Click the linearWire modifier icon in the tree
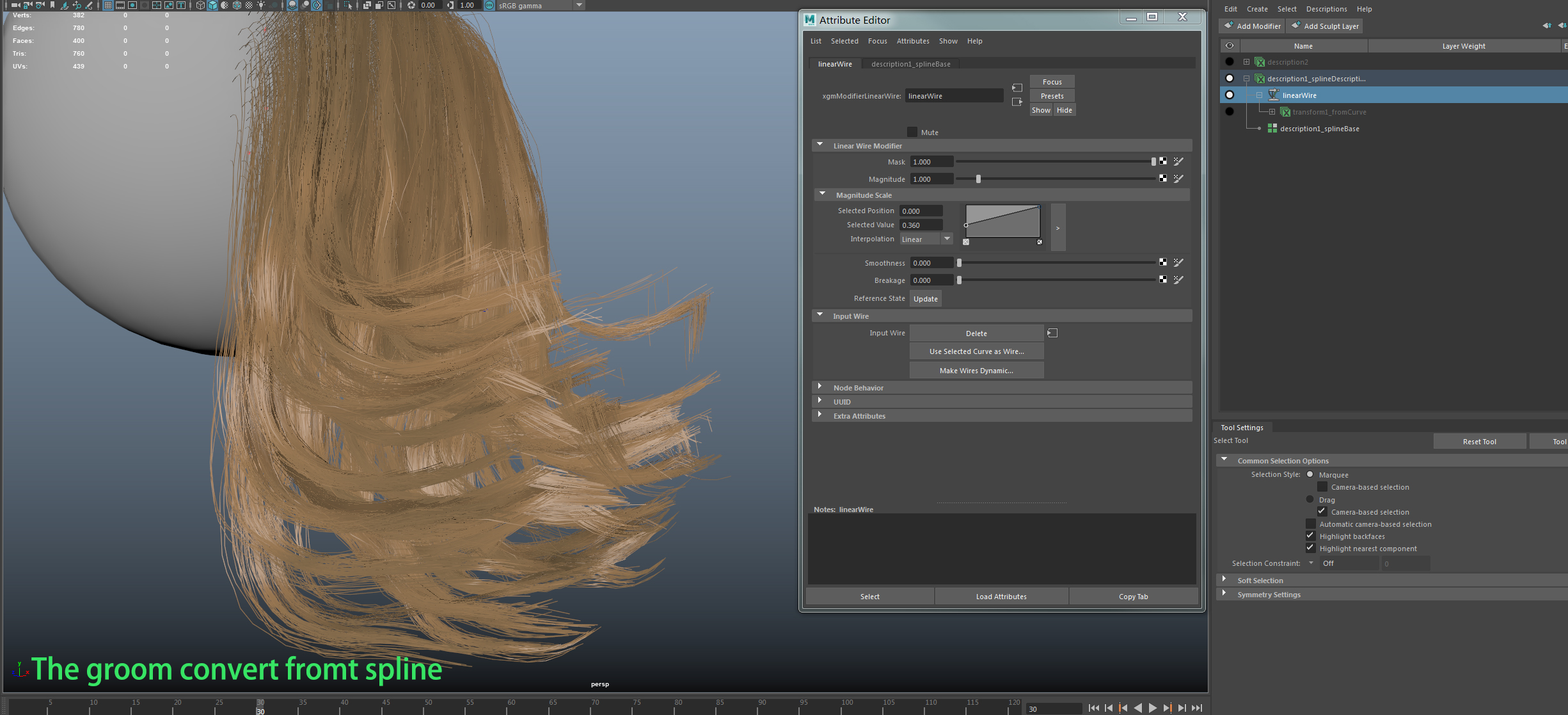Screen dimensions: 1568x715 pyautogui.click(x=1274, y=95)
